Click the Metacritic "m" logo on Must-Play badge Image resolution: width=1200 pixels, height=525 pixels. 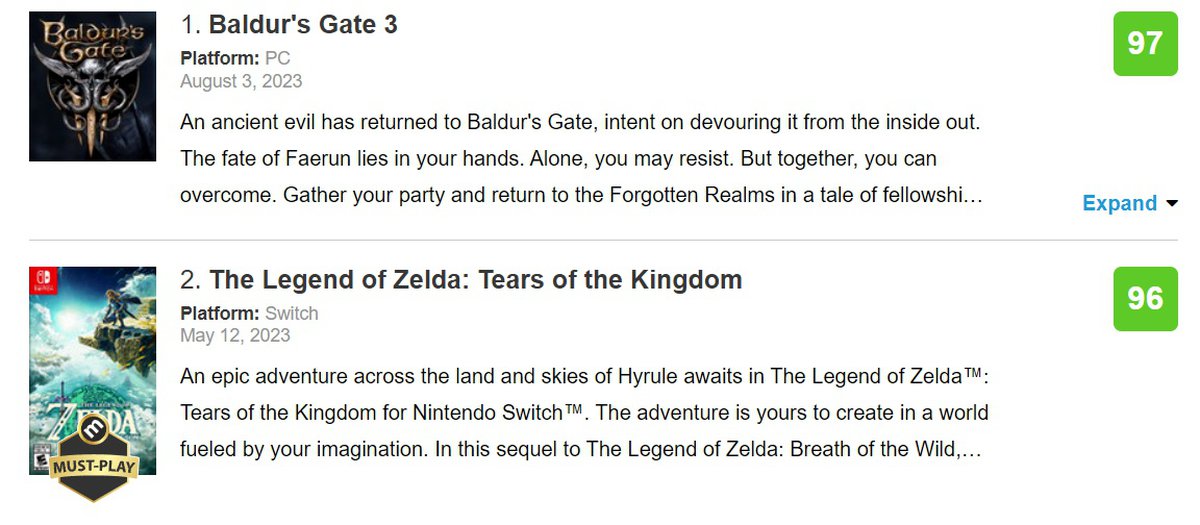(93, 433)
